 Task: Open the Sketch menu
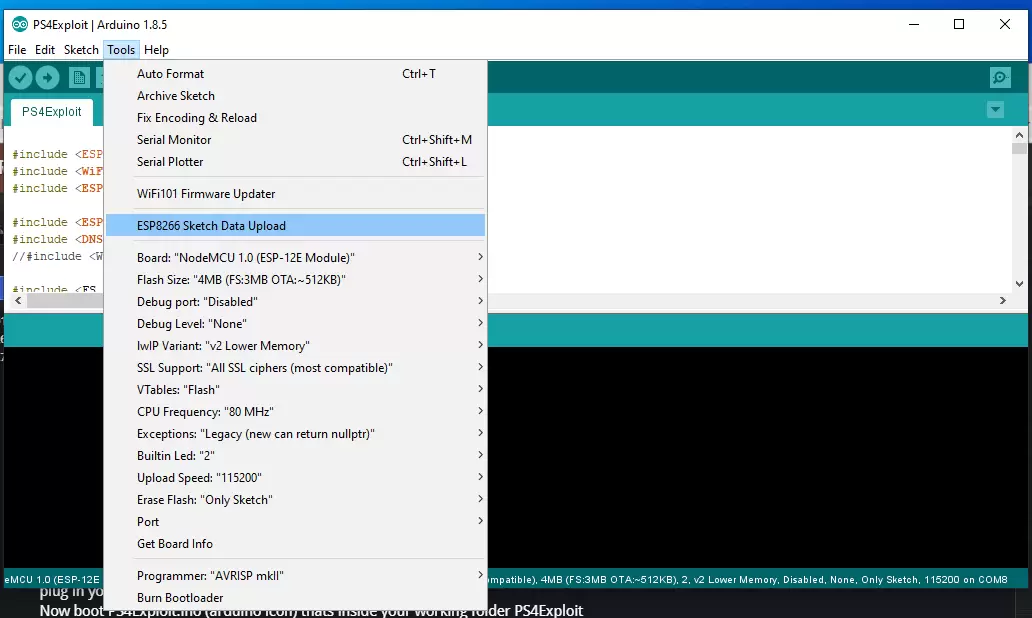pos(81,50)
